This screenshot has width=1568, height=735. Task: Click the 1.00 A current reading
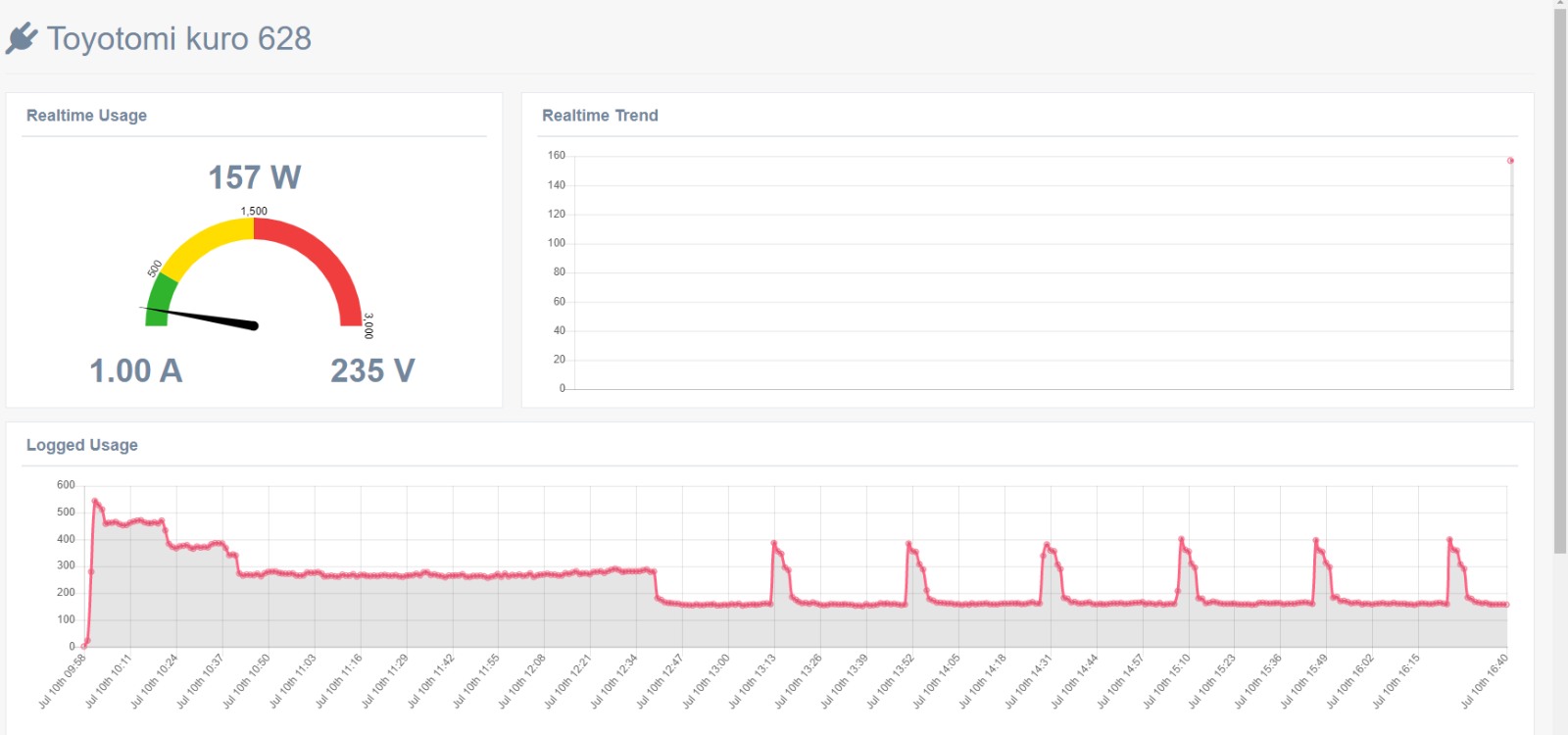pos(135,371)
